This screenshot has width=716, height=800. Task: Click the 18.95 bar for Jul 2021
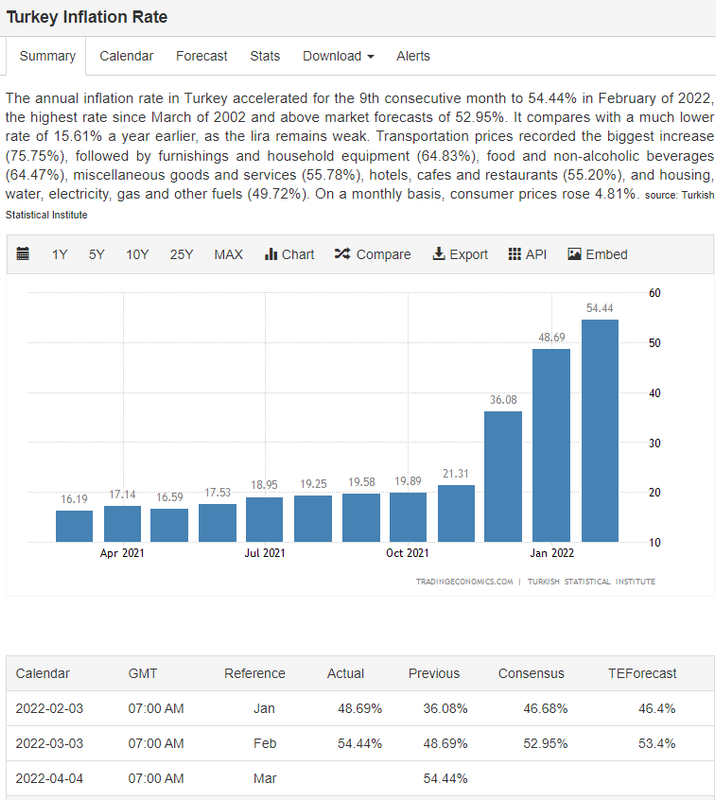tap(264, 519)
